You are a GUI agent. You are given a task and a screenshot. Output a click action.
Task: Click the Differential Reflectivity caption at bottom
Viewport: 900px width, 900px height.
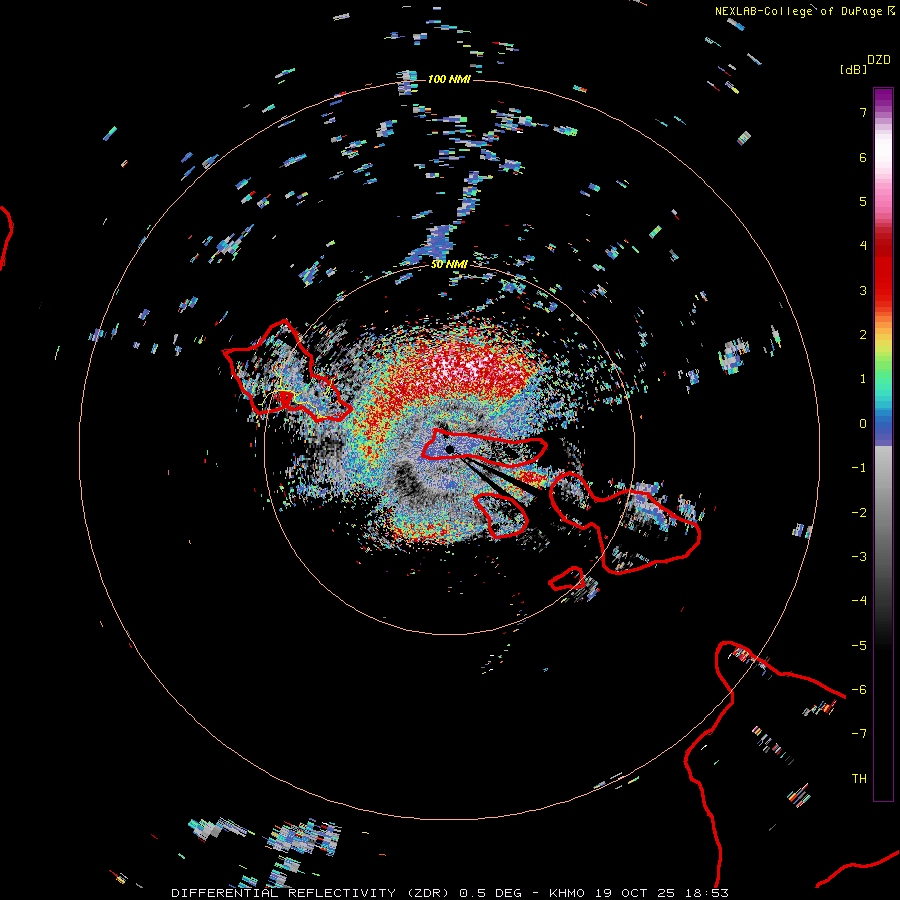(x=450, y=893)
